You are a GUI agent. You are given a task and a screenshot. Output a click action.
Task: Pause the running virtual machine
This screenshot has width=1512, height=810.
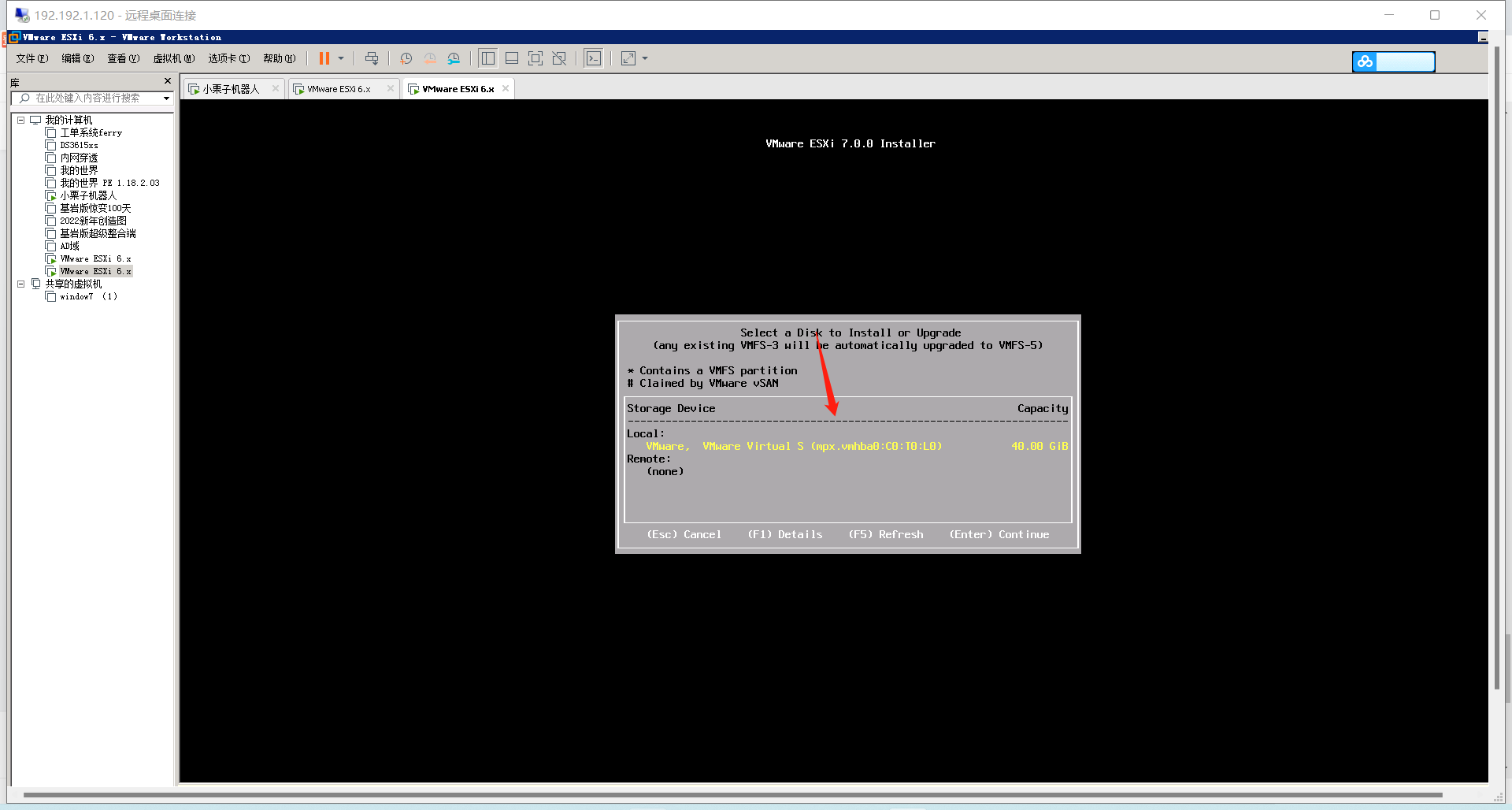[x=324, y=58]
